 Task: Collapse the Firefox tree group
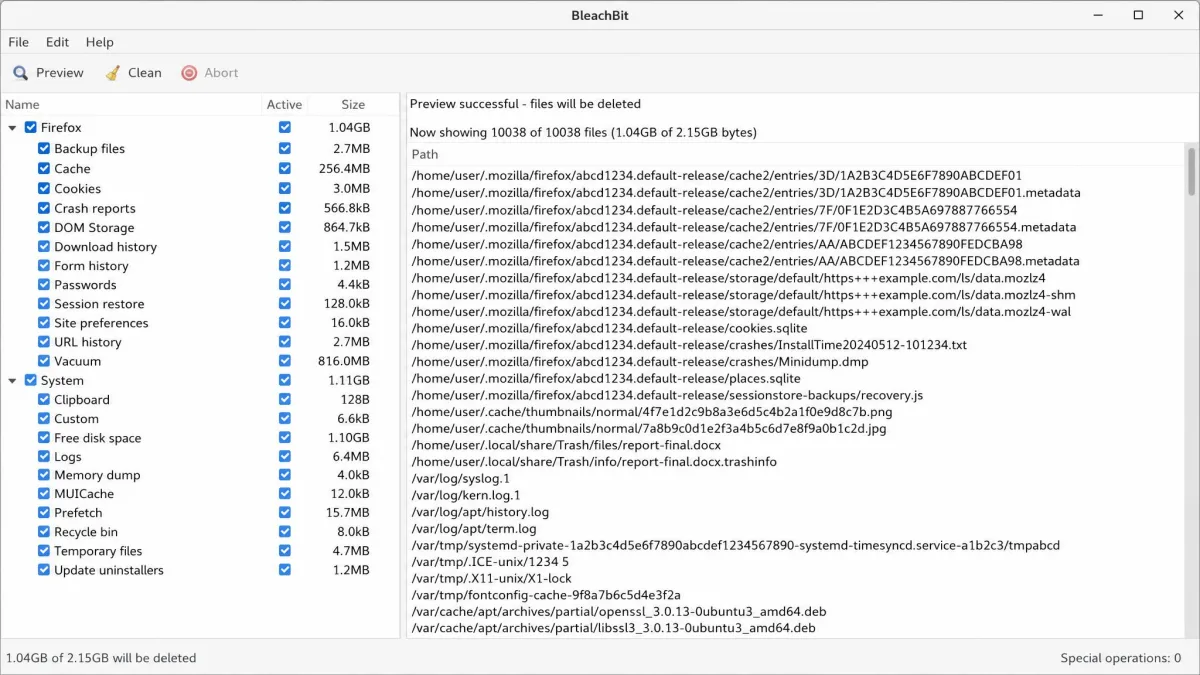13,128
